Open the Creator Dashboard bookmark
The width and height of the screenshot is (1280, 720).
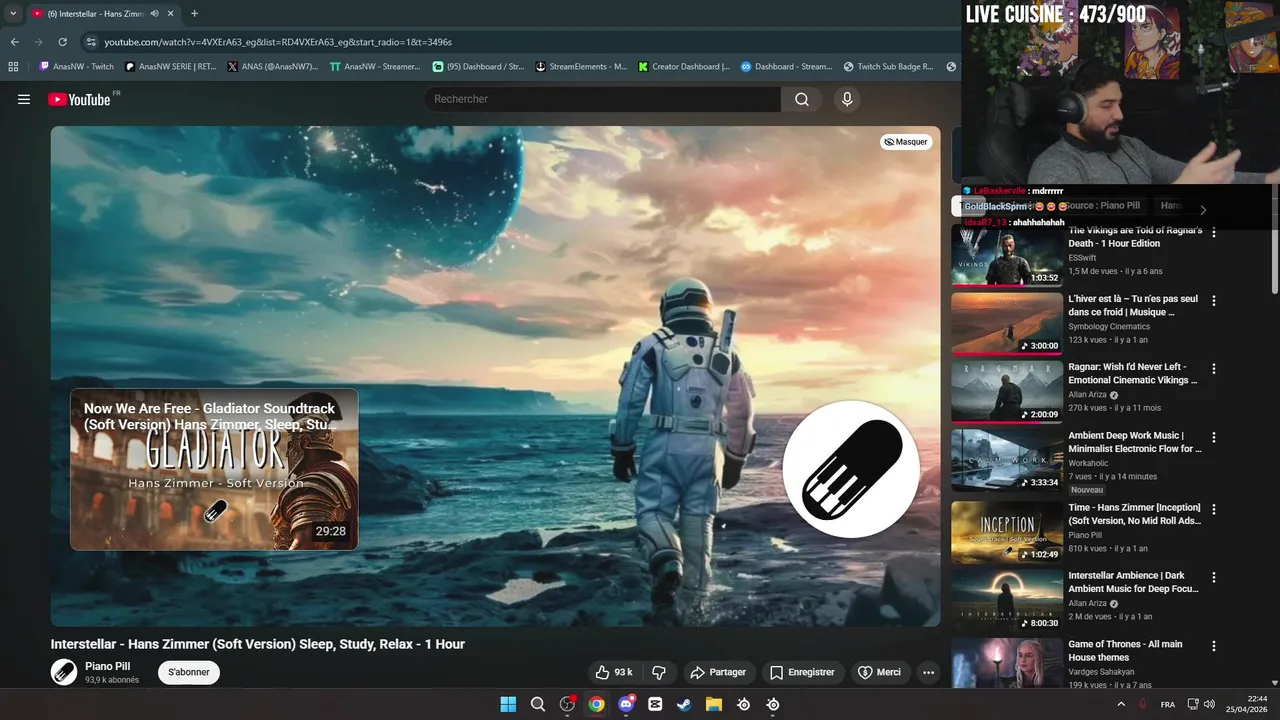[684, 67]
